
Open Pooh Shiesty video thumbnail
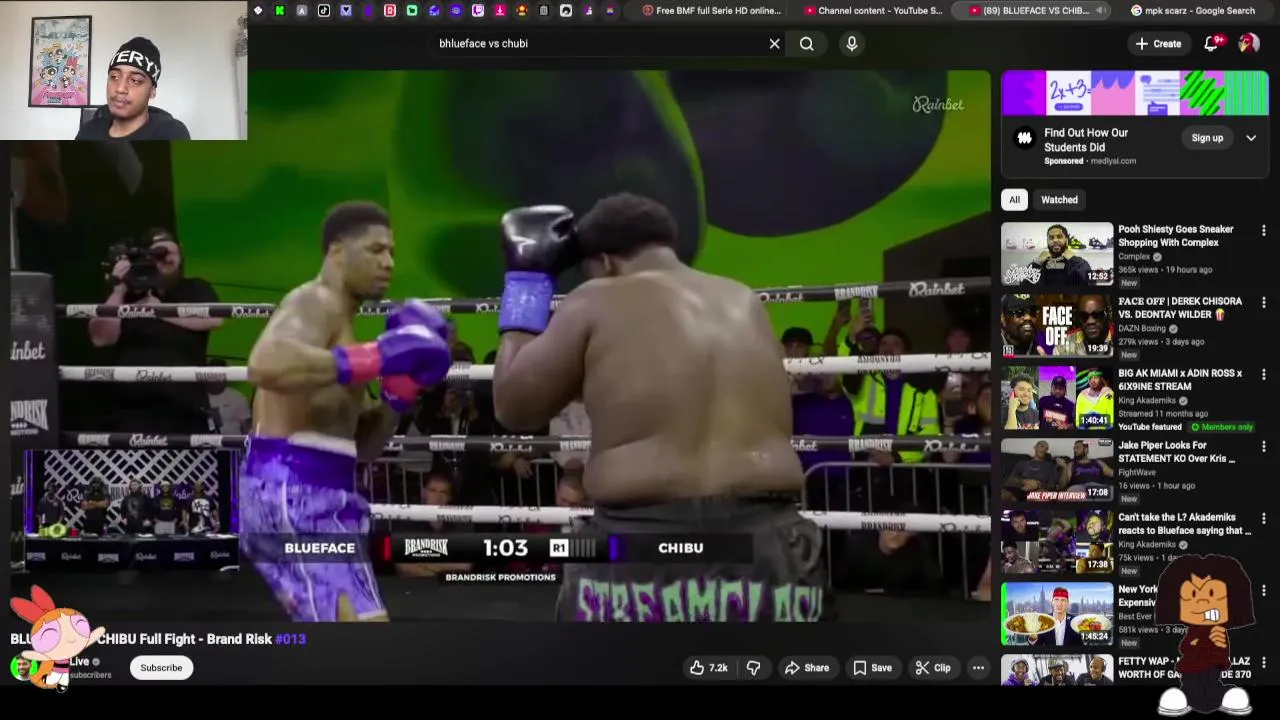(x=1057, y=254)
